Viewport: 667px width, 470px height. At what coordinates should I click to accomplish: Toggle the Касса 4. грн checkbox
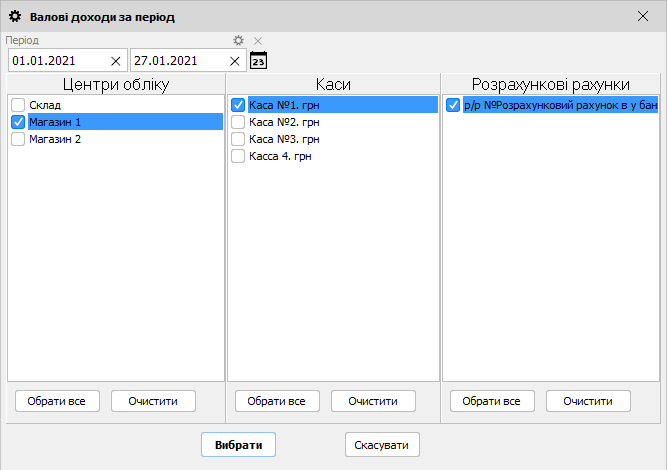[x=238, y=156]
